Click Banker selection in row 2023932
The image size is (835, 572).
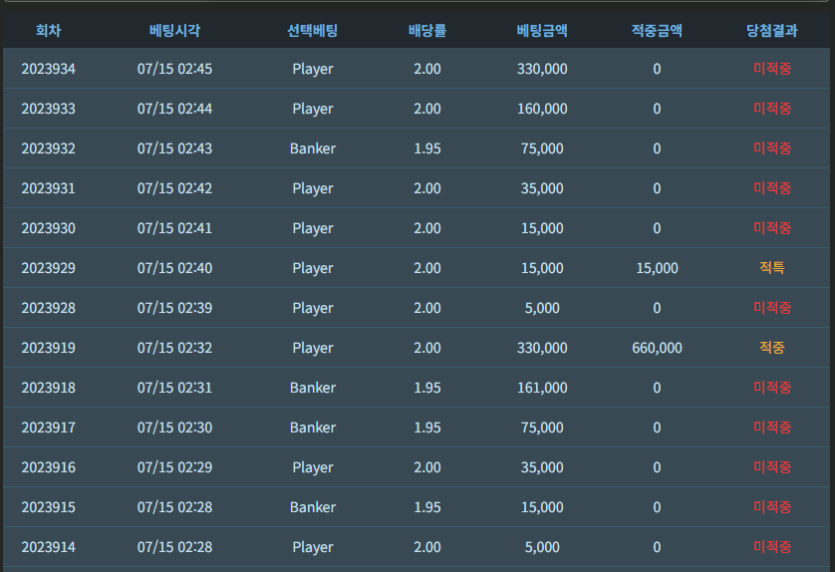[x=313, y=148]
